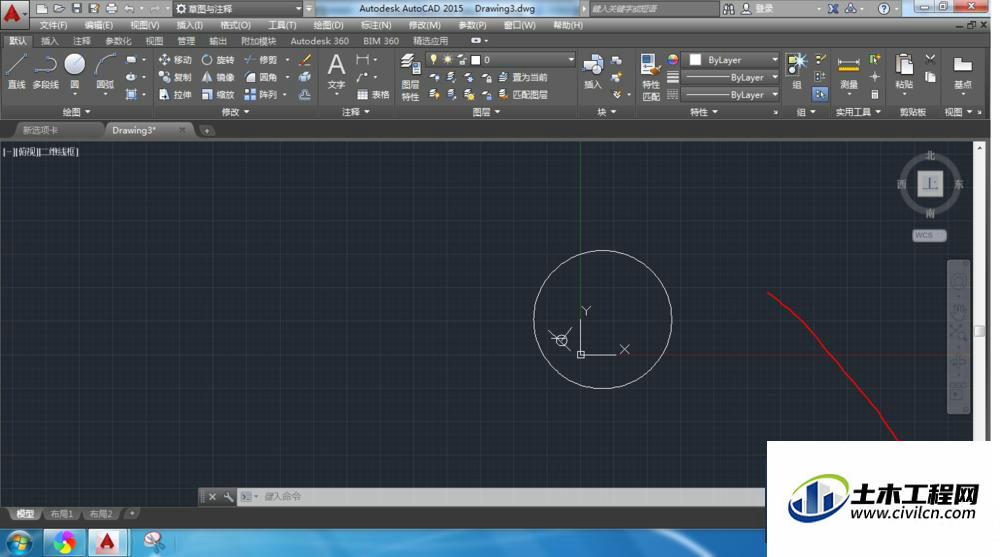Click the Make Current (置为当前) layer button
The height and width of the screenshot is (557, 1000).
tap(522, 77)
